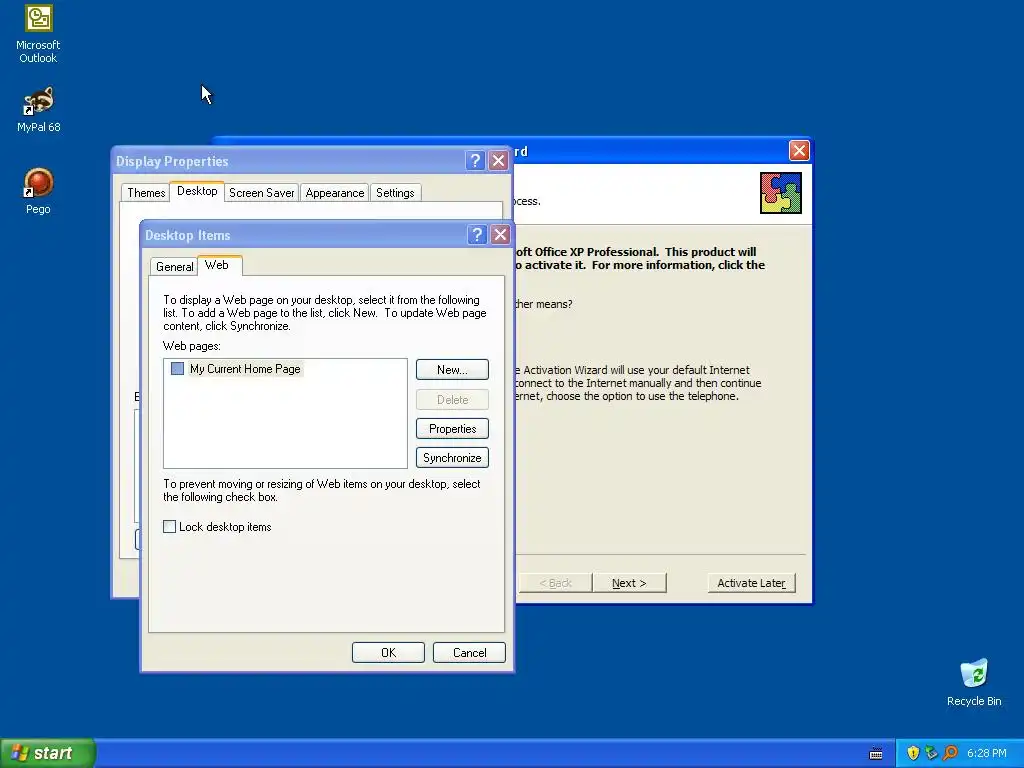Open the Themes tab in Display Properties
This screenshot has width=1024, height=768.
[146, 193]
